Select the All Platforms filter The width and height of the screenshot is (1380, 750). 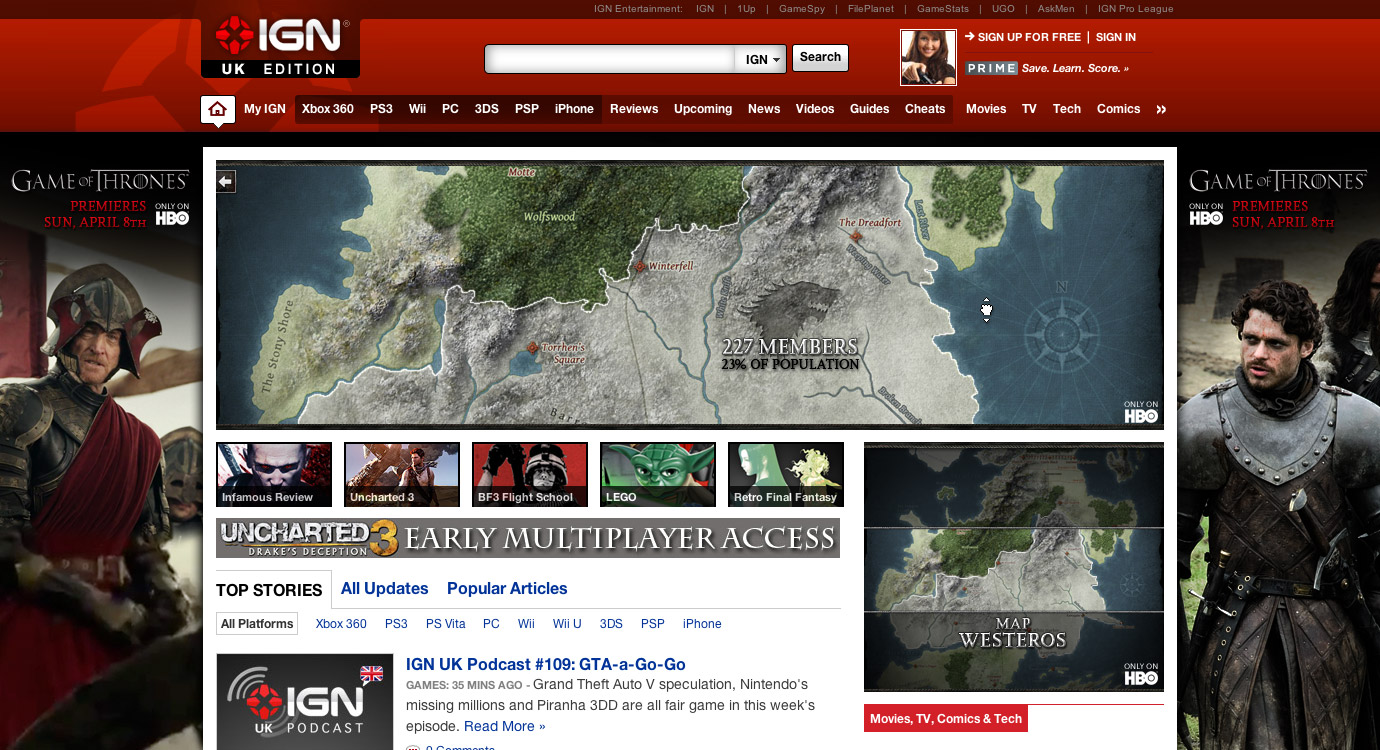[x=257, y=624]
